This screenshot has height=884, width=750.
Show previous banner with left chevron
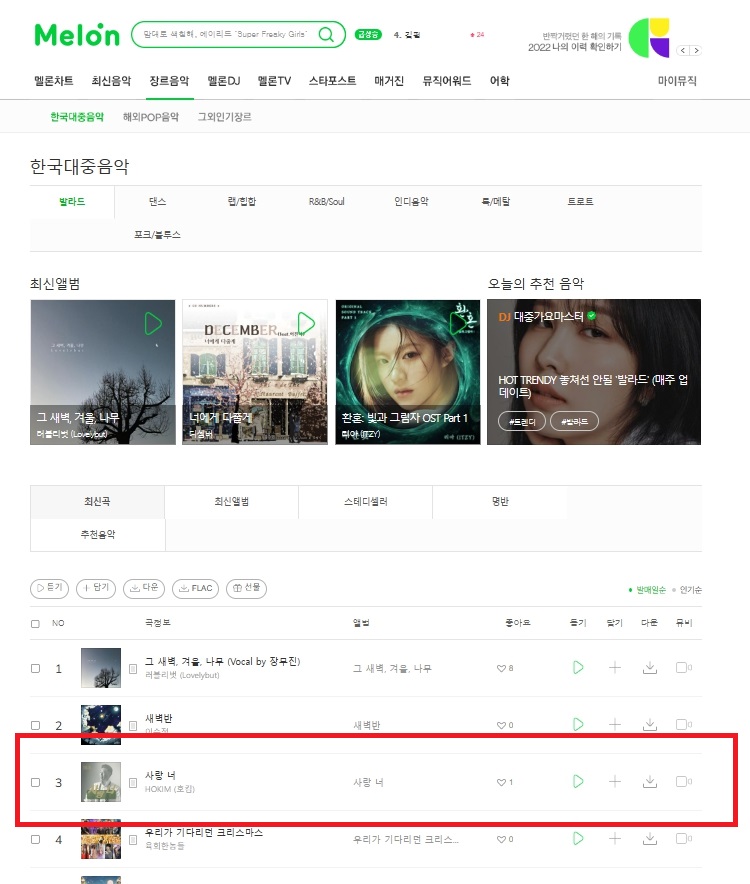coord(683,50)
